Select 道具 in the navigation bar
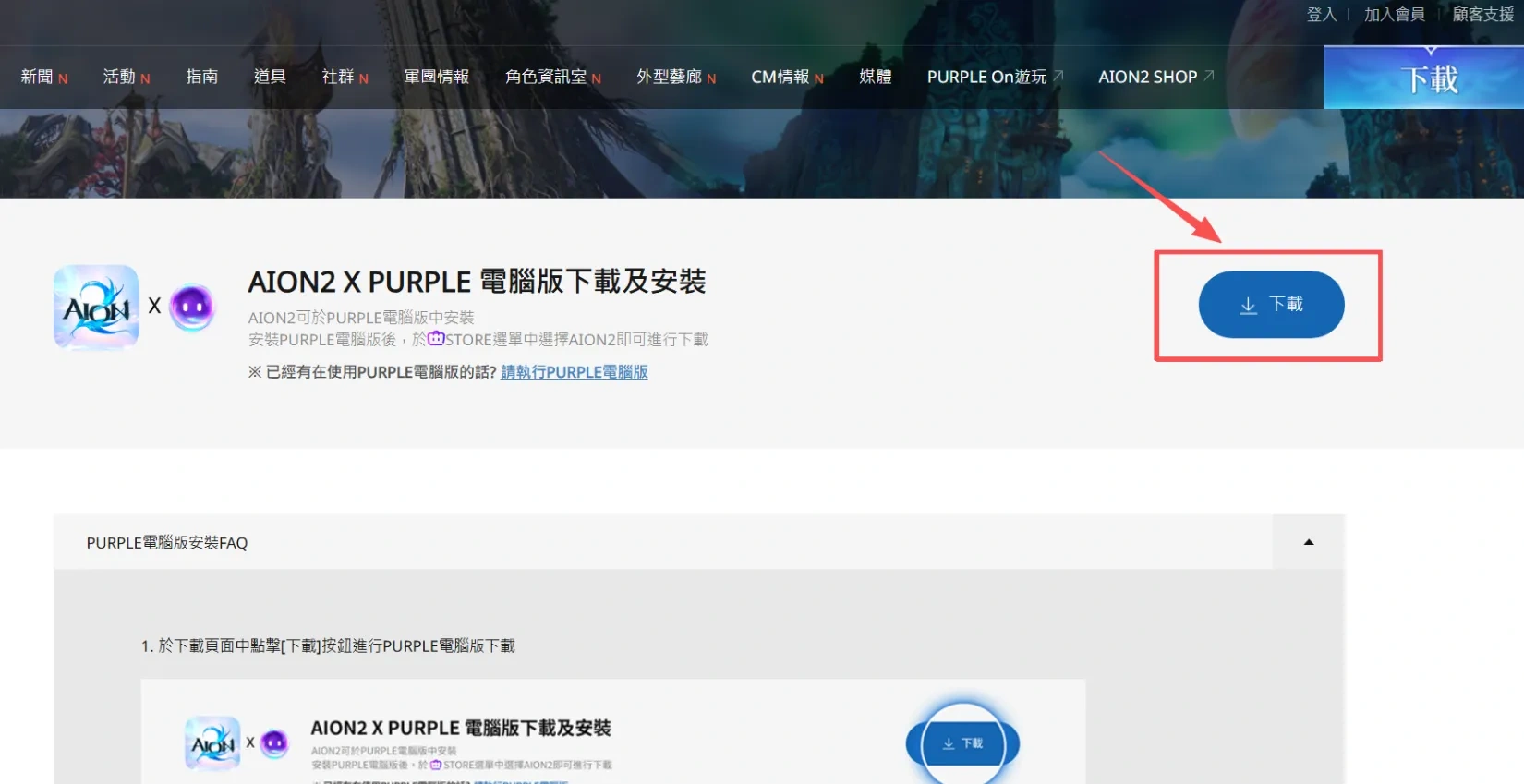Image resolution: width=1524 pixels, height=784 pixels. click(x=270, y=77)
